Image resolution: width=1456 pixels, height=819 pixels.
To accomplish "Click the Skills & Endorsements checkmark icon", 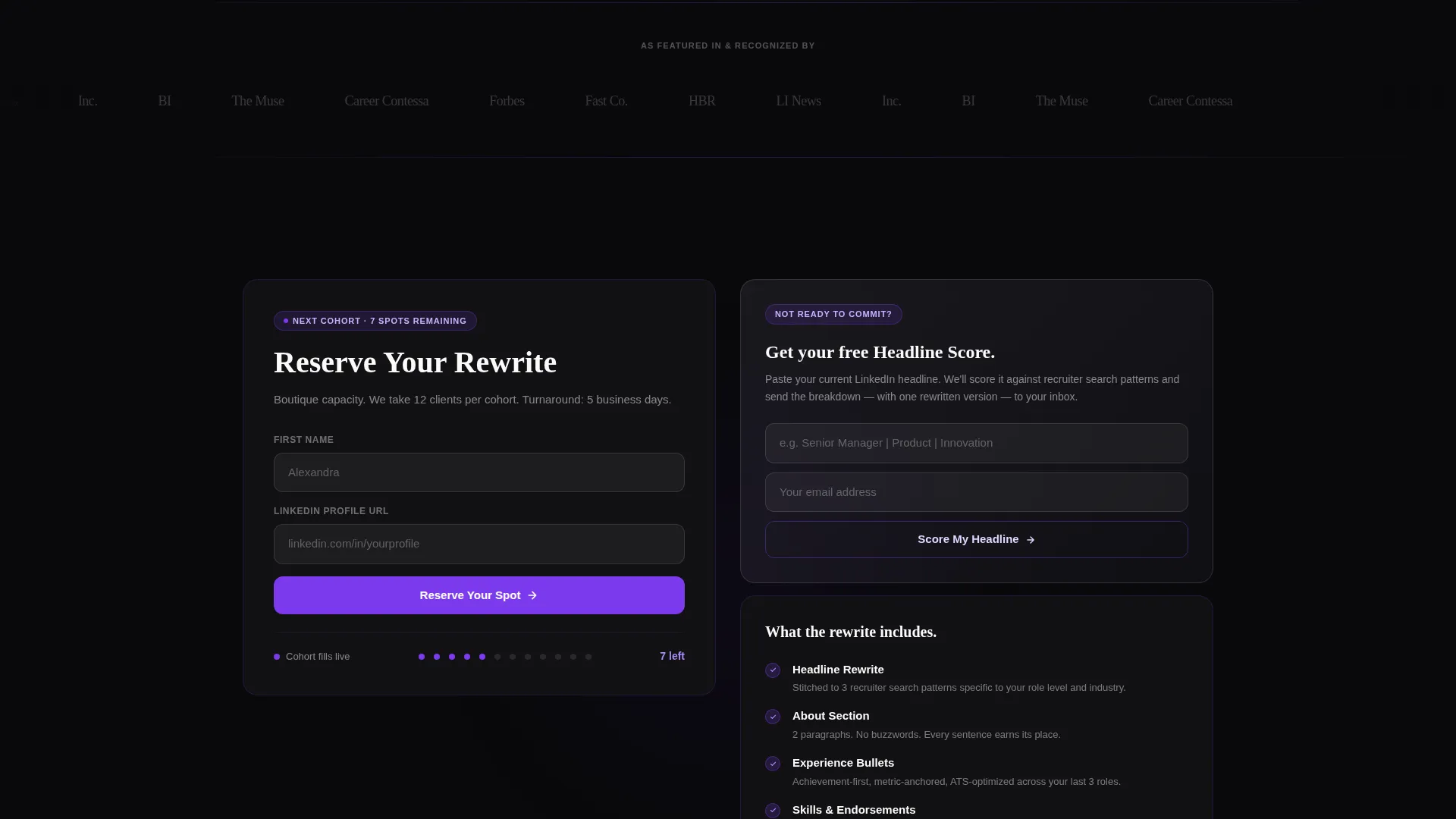I will (x=773, y=811).
